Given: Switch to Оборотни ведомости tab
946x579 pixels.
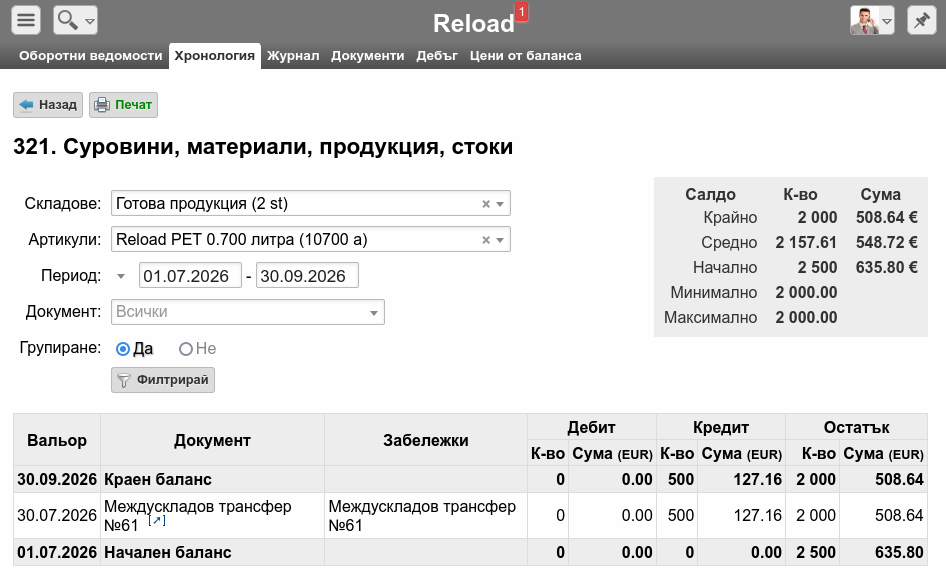Looking at the screenshot, I should [x=90, y=55].
